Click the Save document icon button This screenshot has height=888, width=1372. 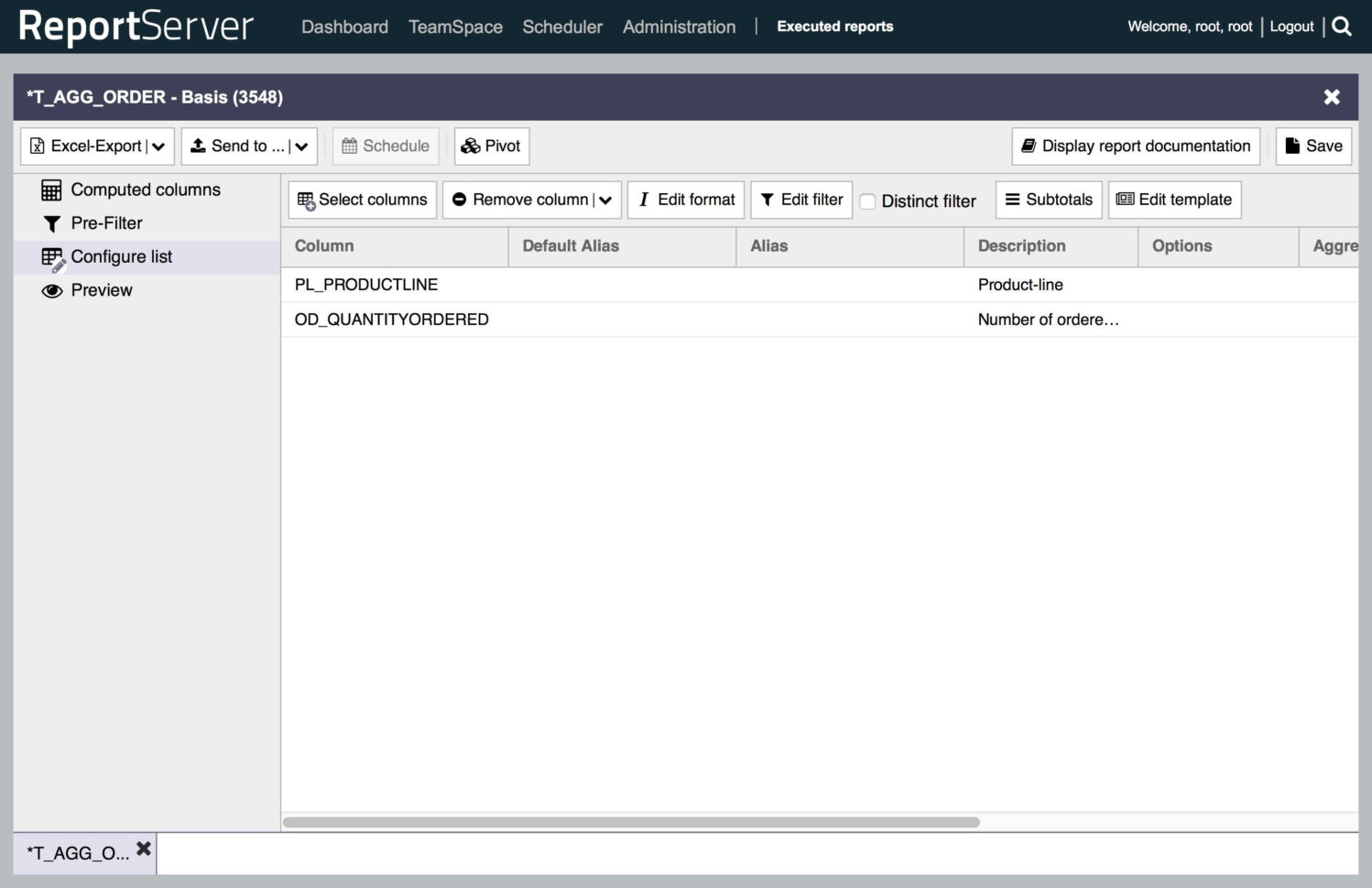[x=1313, y=146]
